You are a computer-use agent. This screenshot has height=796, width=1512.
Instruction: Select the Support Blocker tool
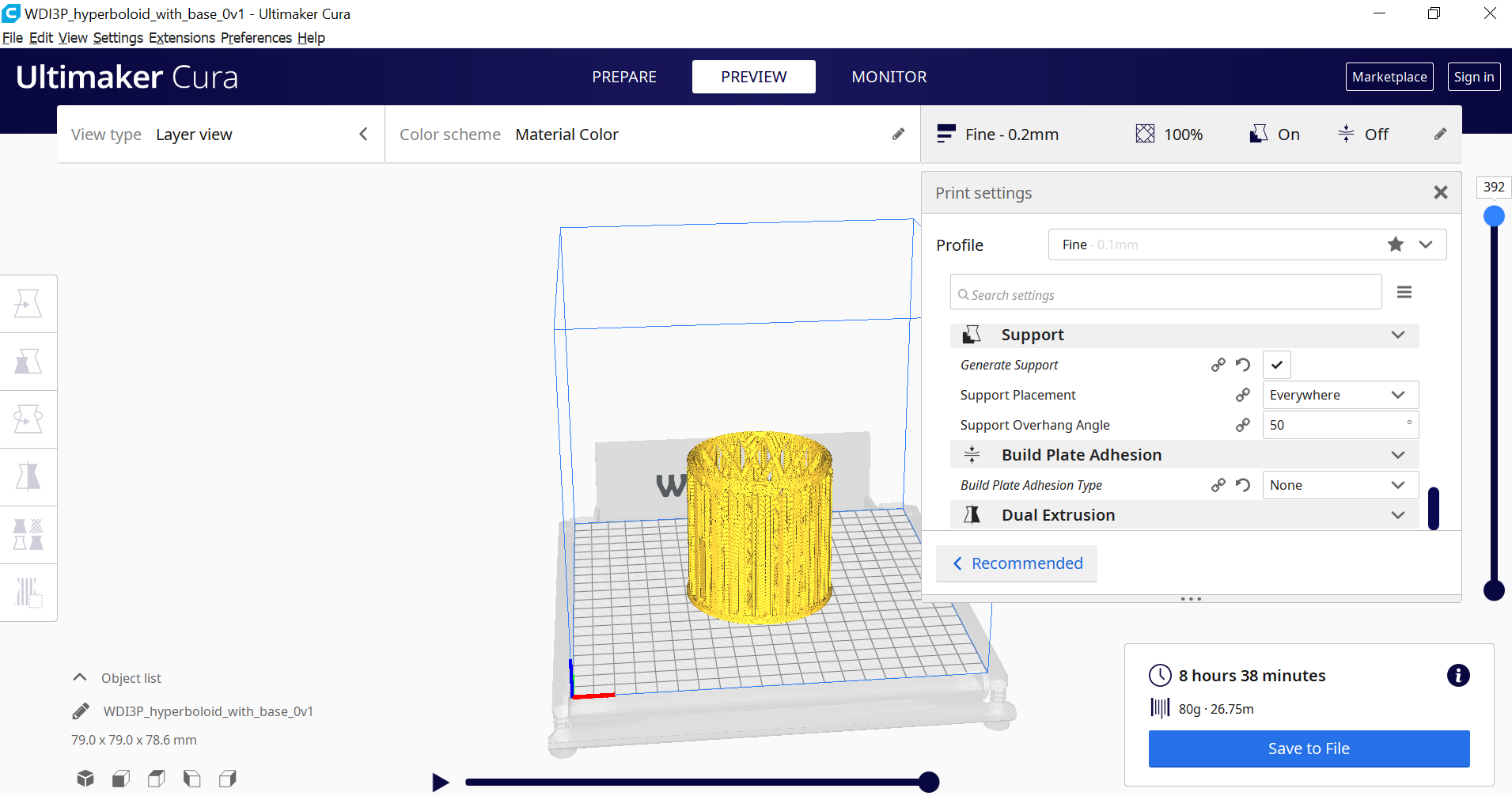[x=28, y=593]
